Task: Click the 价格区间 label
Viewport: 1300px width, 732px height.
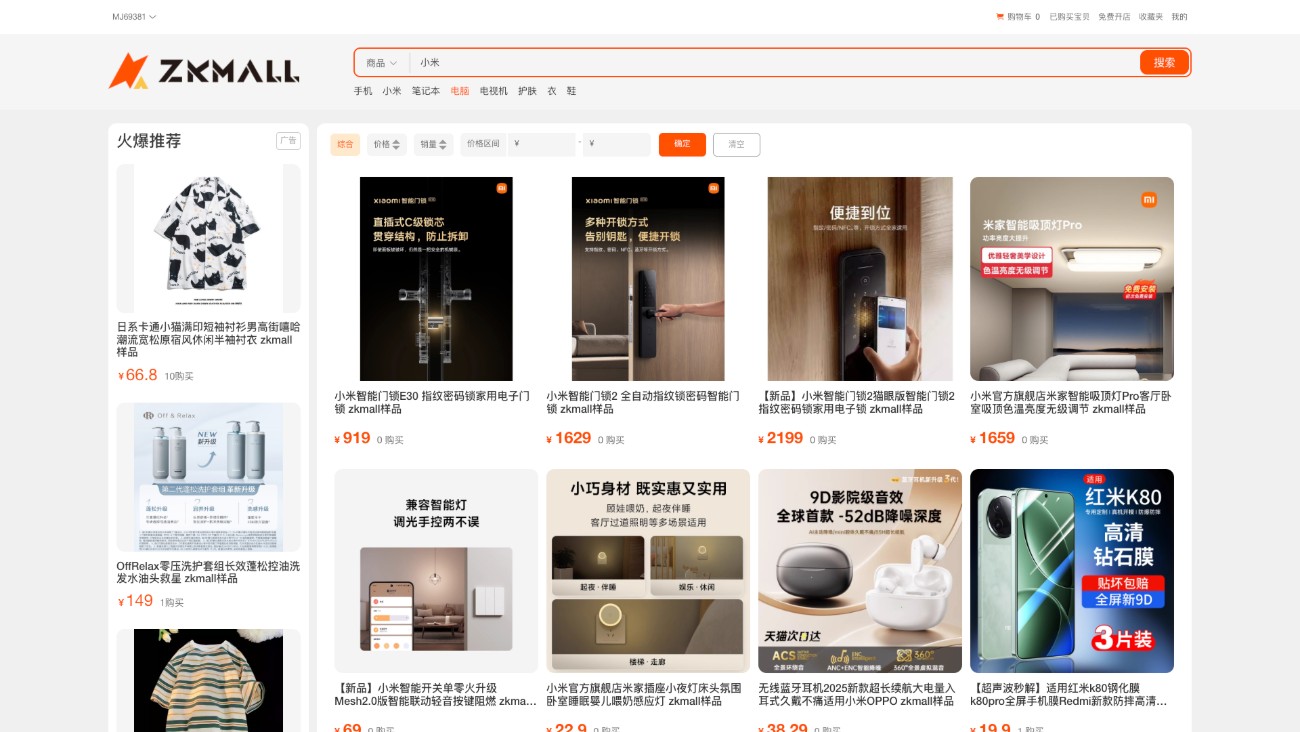Action: (483, 144)
